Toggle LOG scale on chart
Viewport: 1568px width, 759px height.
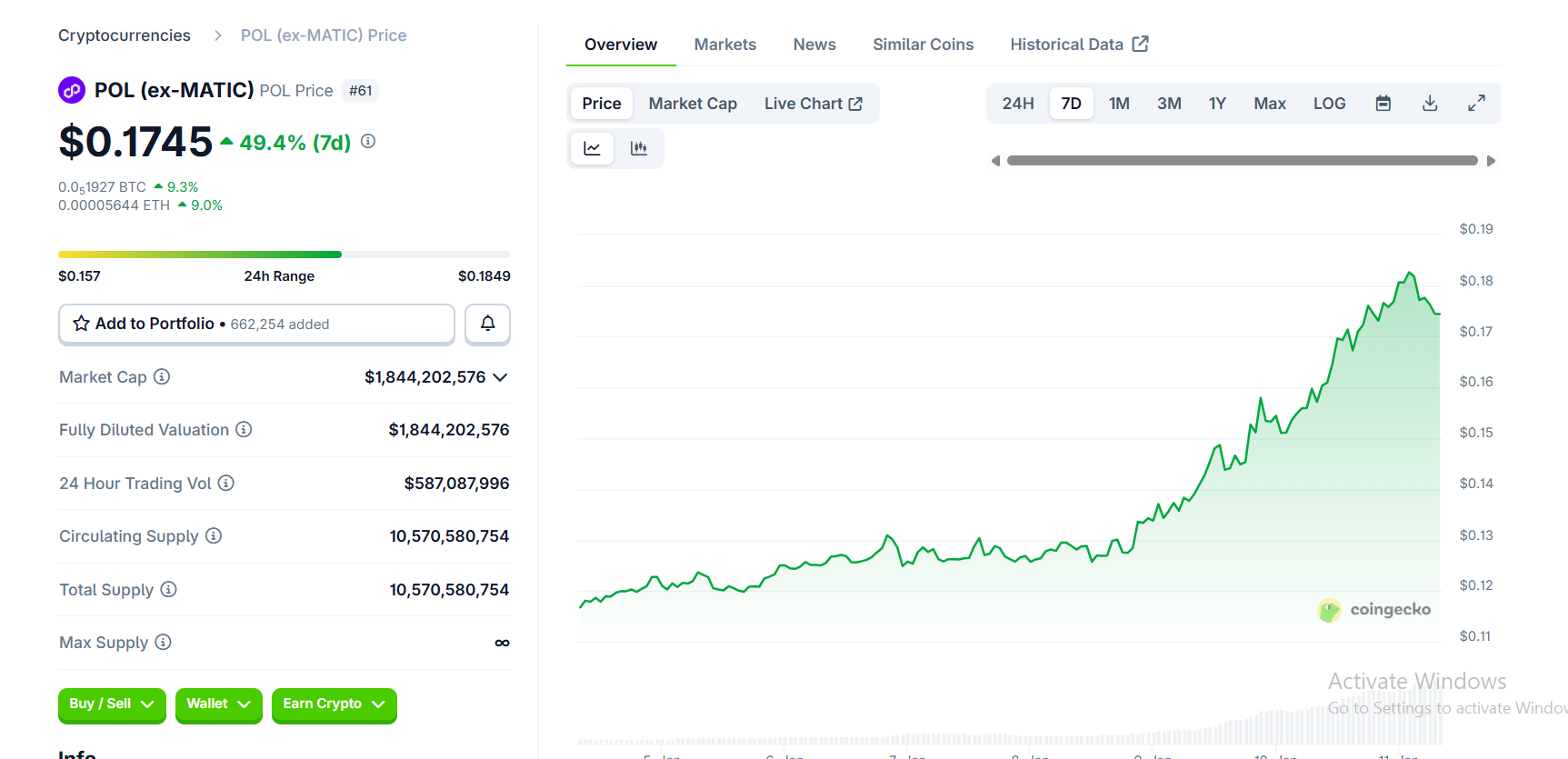1329,104
